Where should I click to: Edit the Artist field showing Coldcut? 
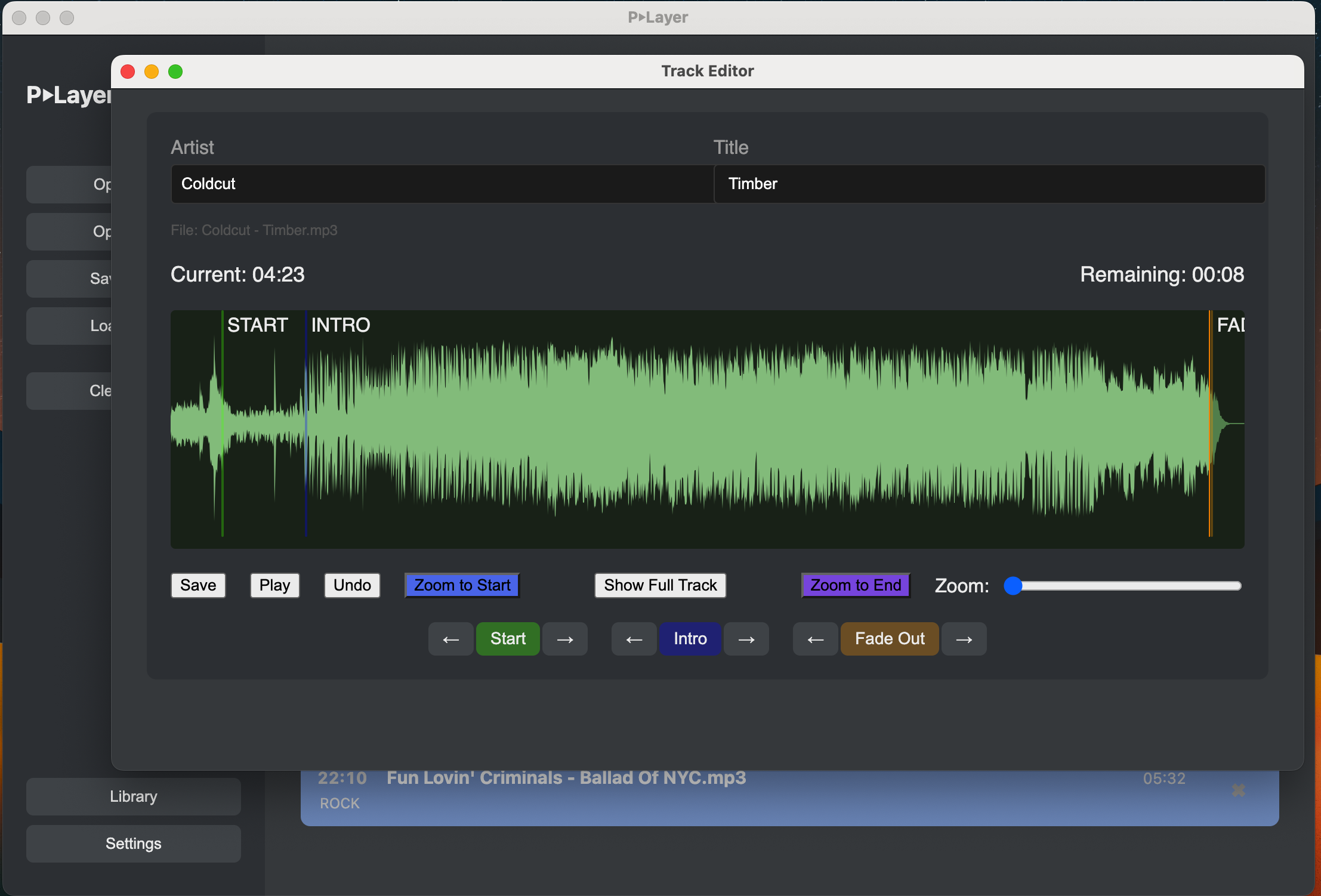(442, 184)
